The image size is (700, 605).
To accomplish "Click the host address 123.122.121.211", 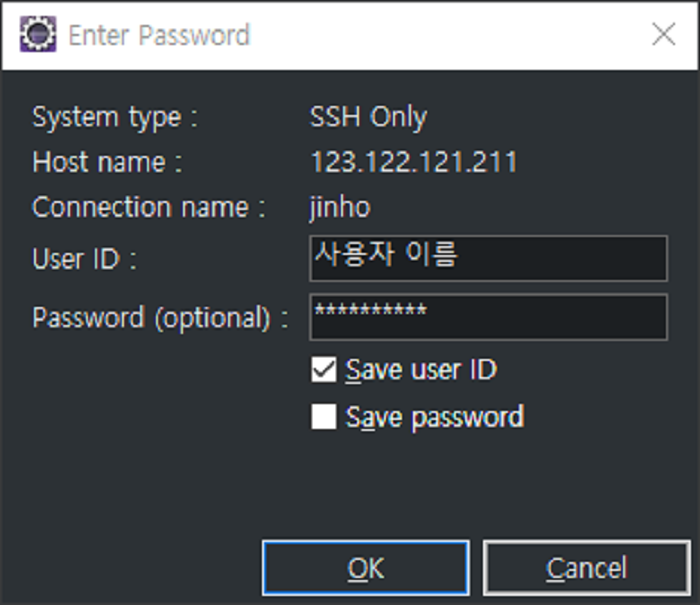I will (x=413, y=162).
